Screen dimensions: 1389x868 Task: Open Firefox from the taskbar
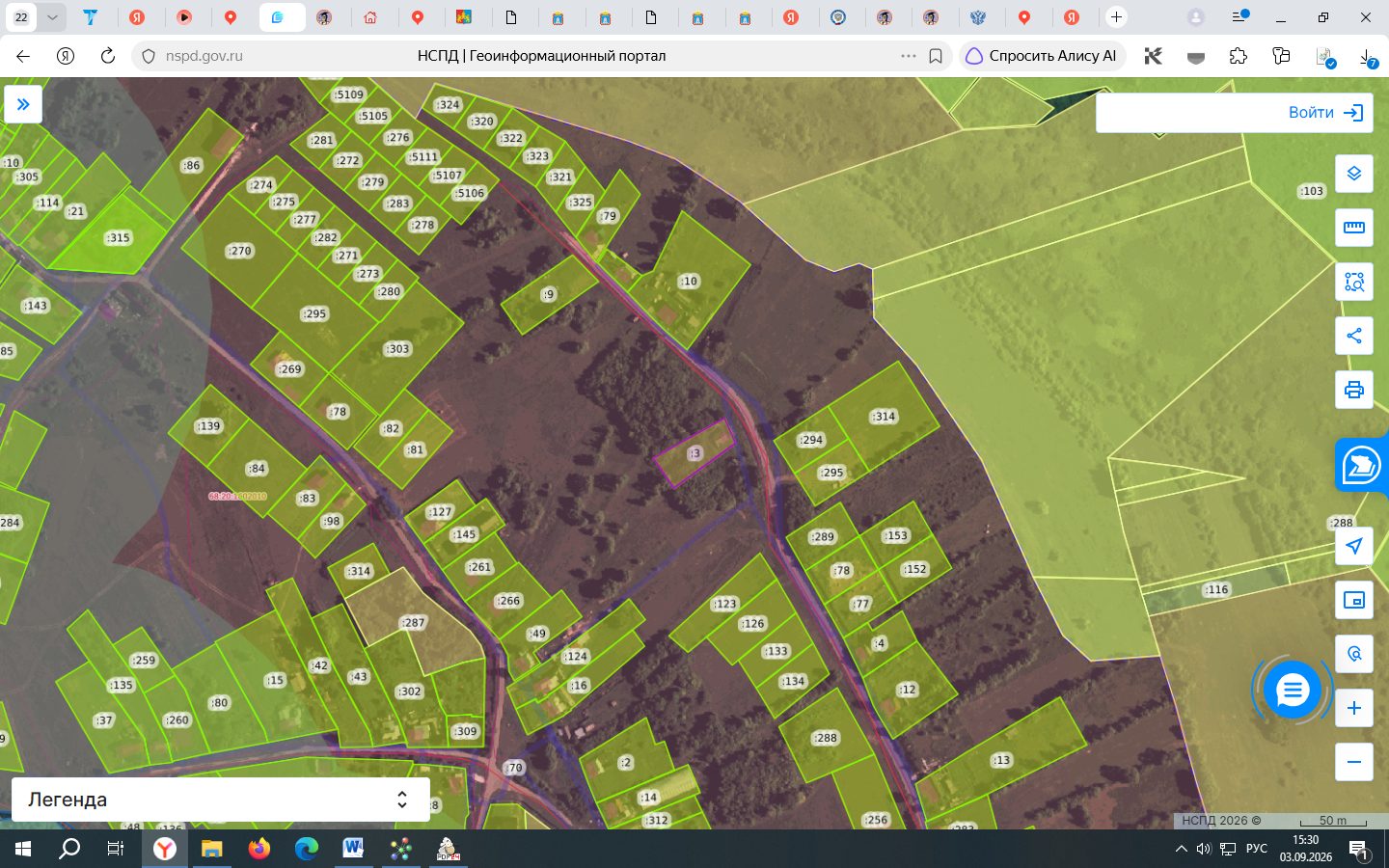point(259,849)
